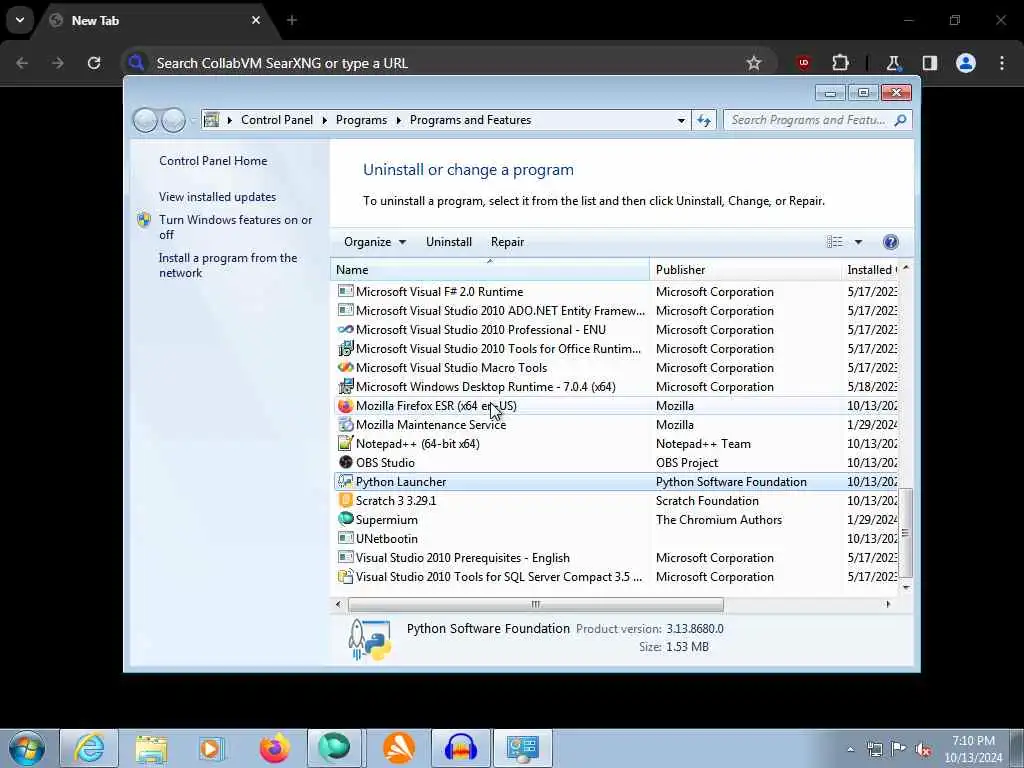This screenshot has width=1024, height=768.
Task: Click the Visual Studio 2010 Prerequisites icon
Action: pyautogui.click(x=345, y=557)
